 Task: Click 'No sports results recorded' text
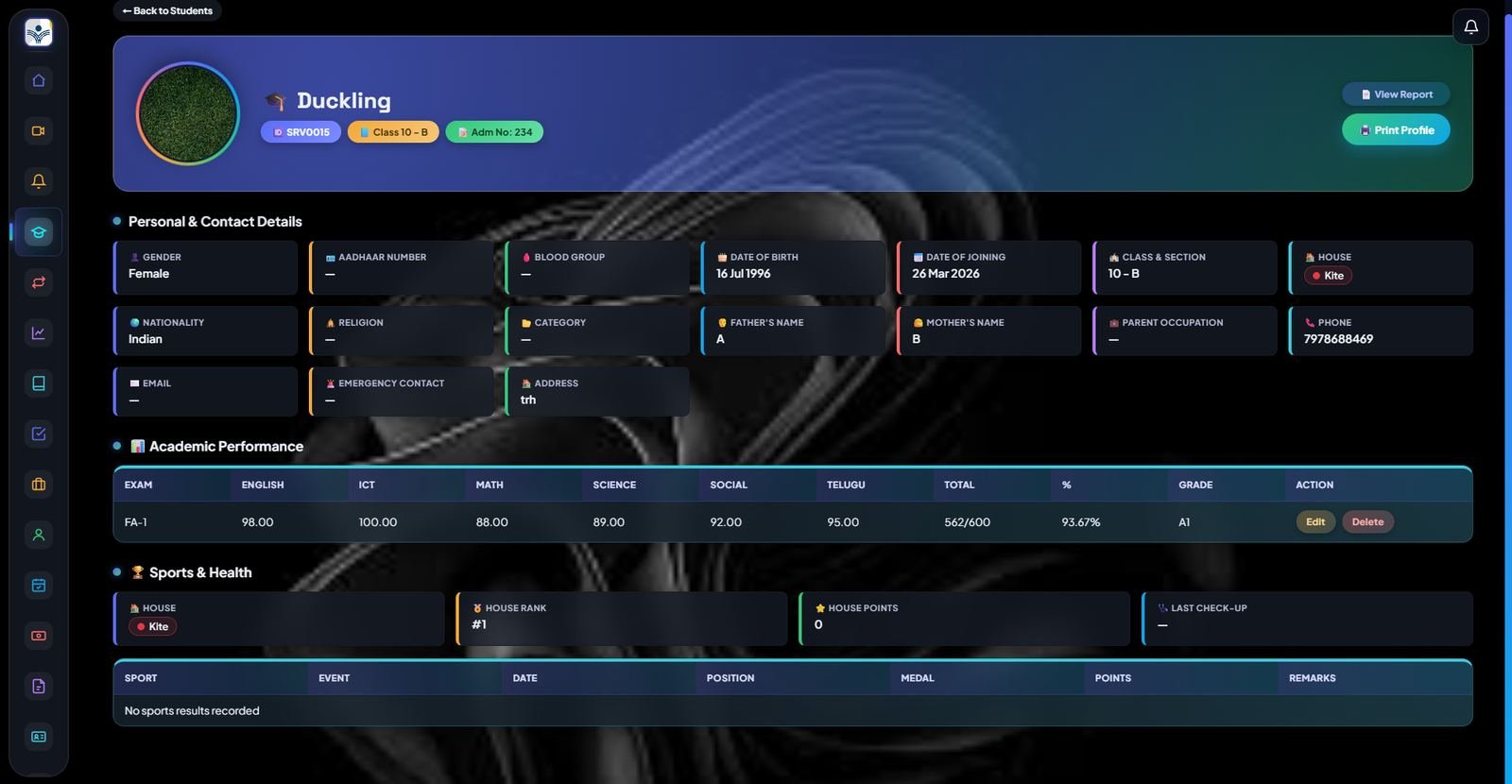pyautogui.click(x=192, y=711)
